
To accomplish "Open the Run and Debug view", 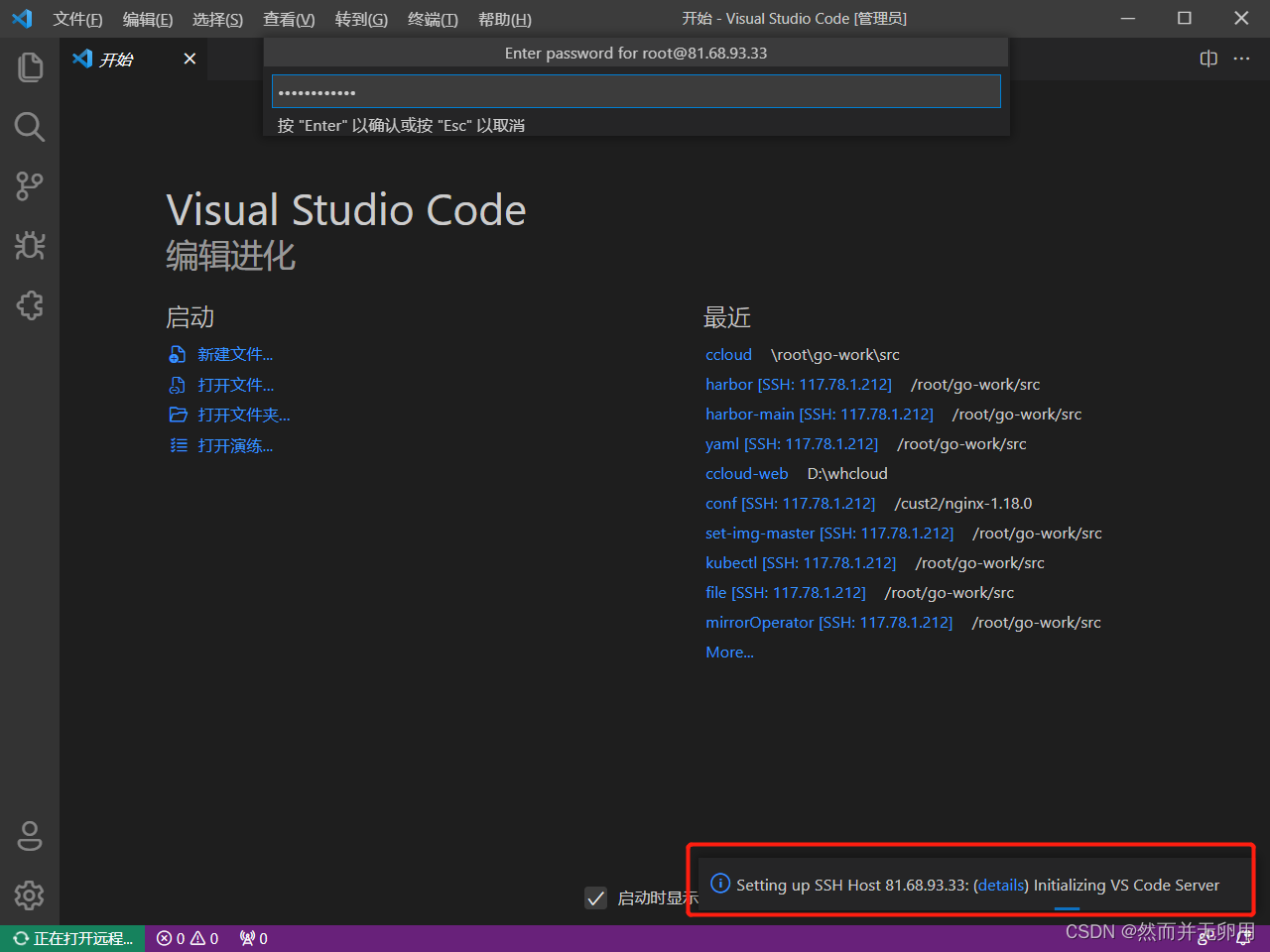I will coord(30,245).
